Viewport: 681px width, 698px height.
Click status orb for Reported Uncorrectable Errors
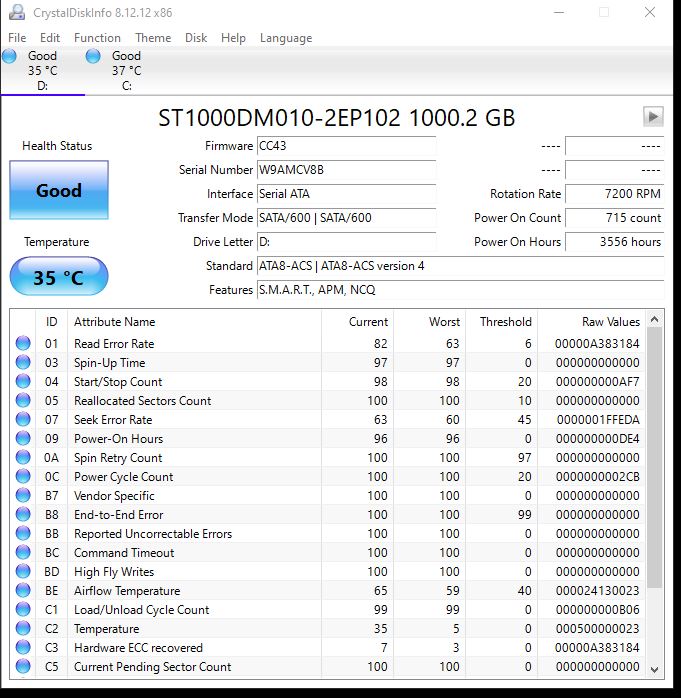point(23,533)
